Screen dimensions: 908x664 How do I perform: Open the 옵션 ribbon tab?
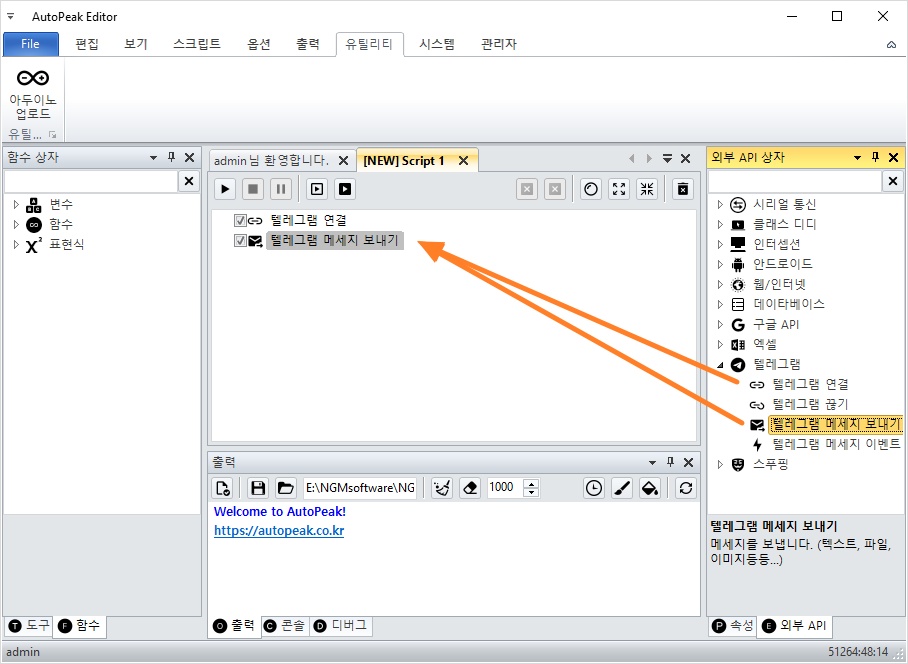pos(259,44)
